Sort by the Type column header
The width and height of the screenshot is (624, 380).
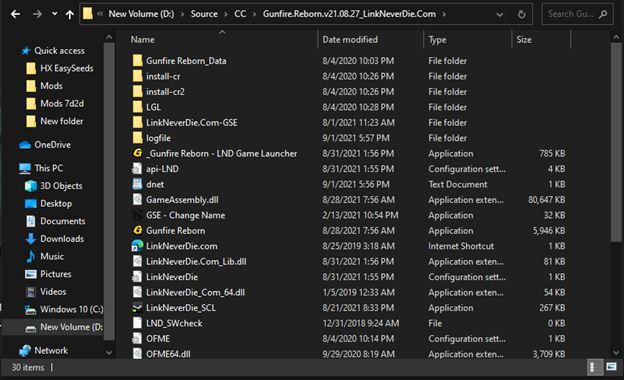click(x=437, y=39)
